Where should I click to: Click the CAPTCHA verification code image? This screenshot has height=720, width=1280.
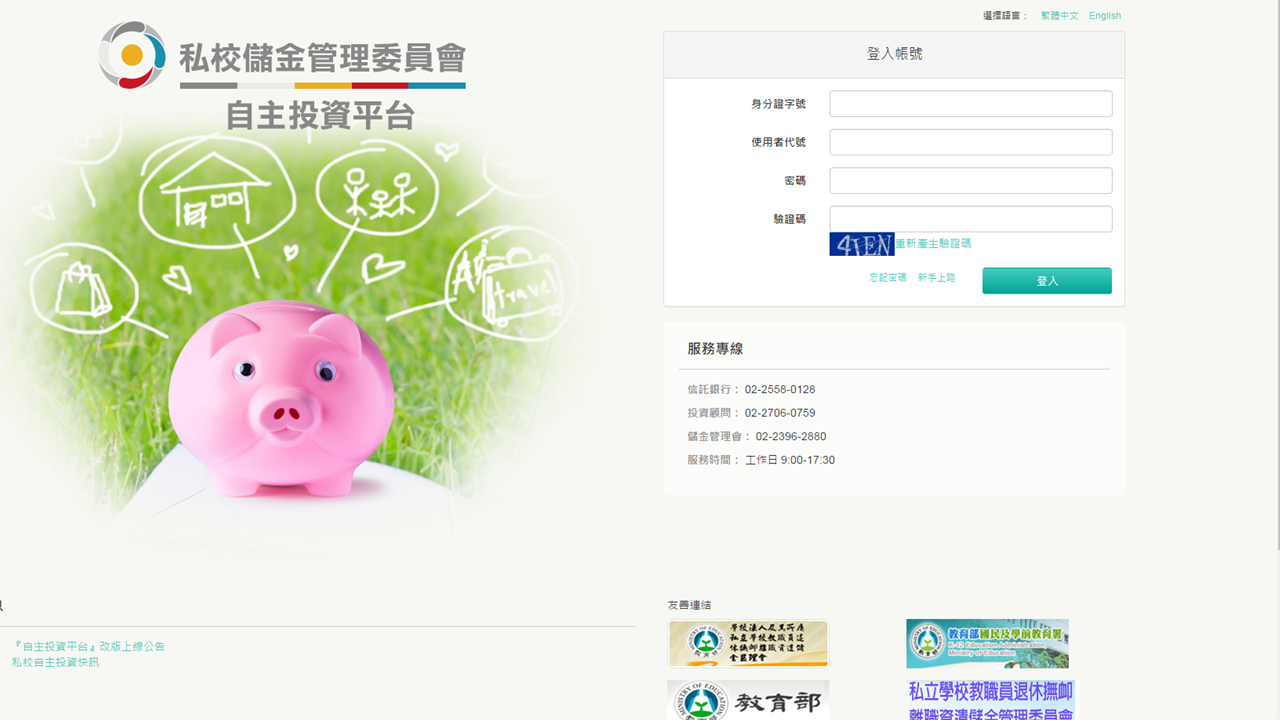[x=861, y=244]
